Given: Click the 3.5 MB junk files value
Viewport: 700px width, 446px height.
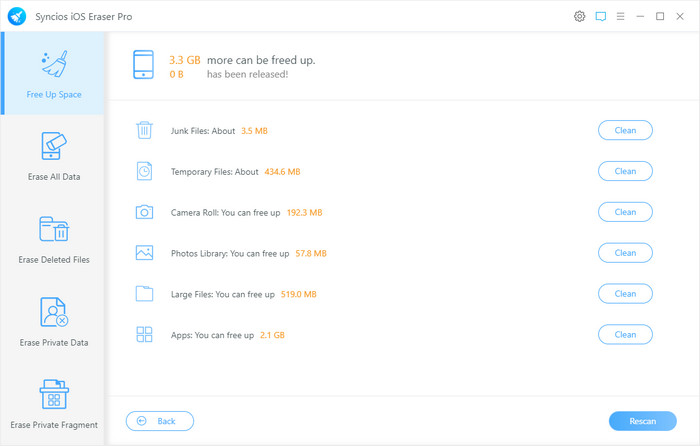Looking at the screenshot, I should pos(254,131).
